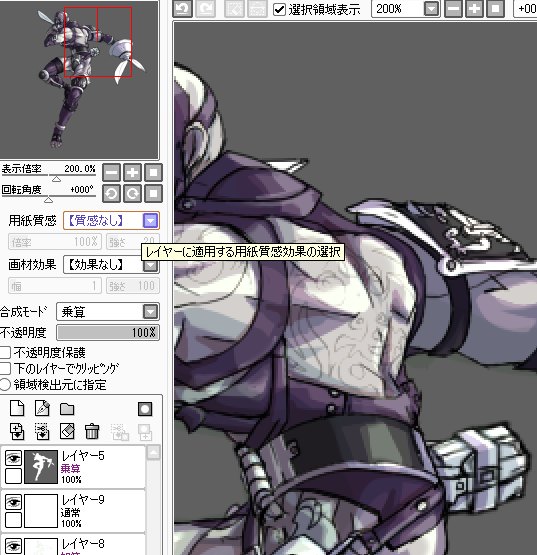
Task: Click the new normal layer icon
Action: pos(17,408)
